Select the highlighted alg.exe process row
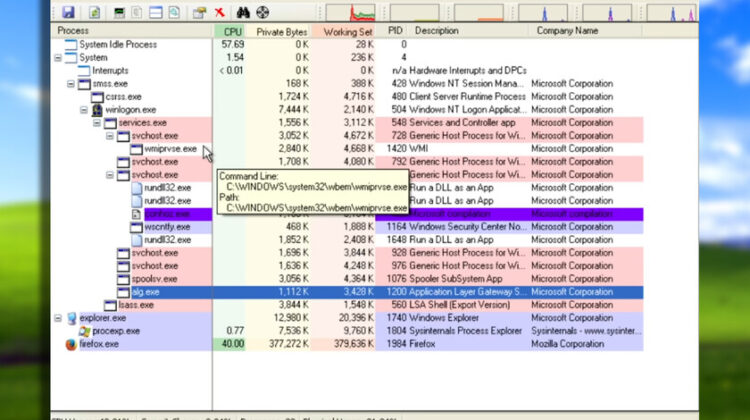Viewport: 750px width, 420px height. [x=347, y=292]
